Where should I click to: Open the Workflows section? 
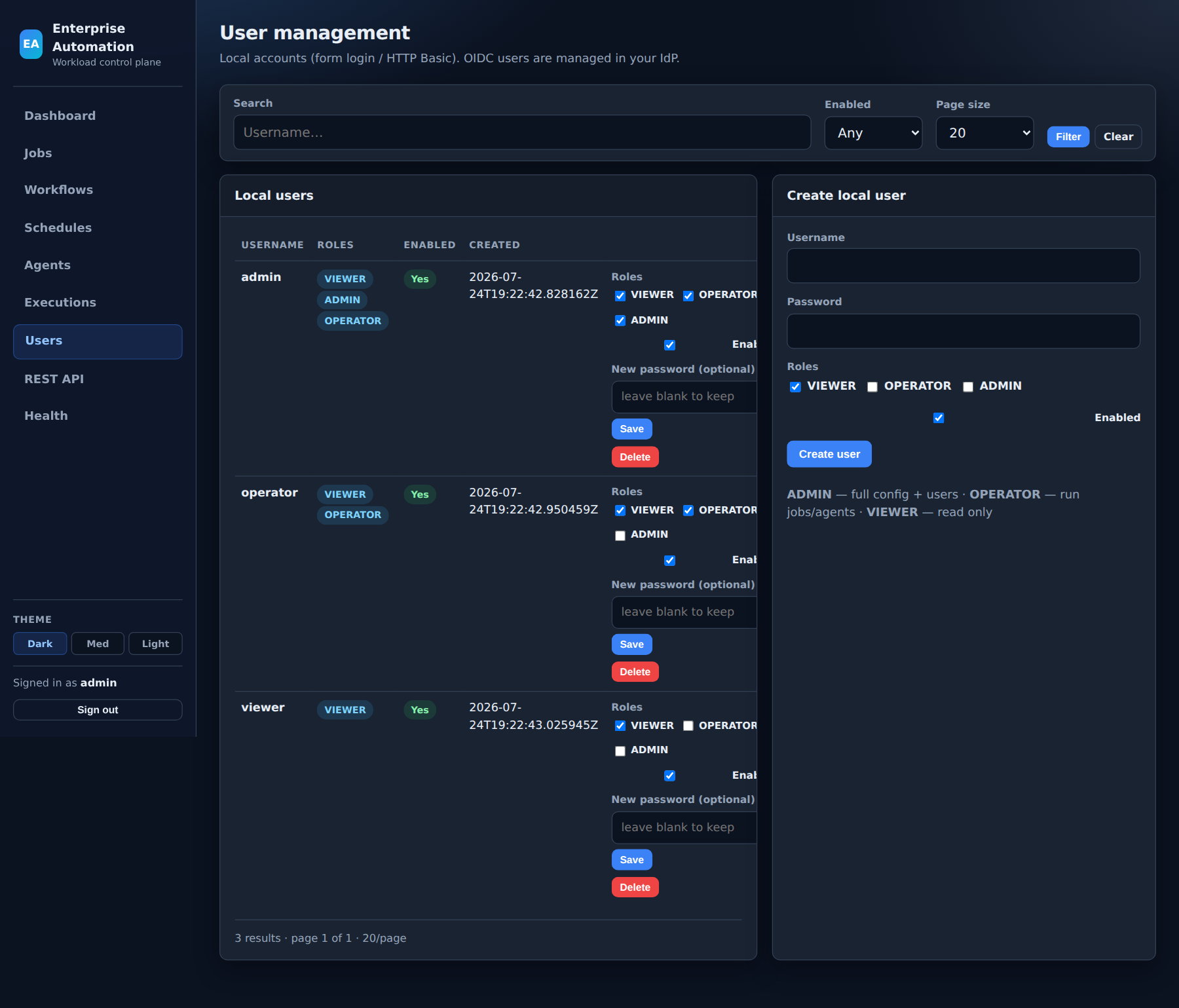pyautogui.click(x=98, y=190)
